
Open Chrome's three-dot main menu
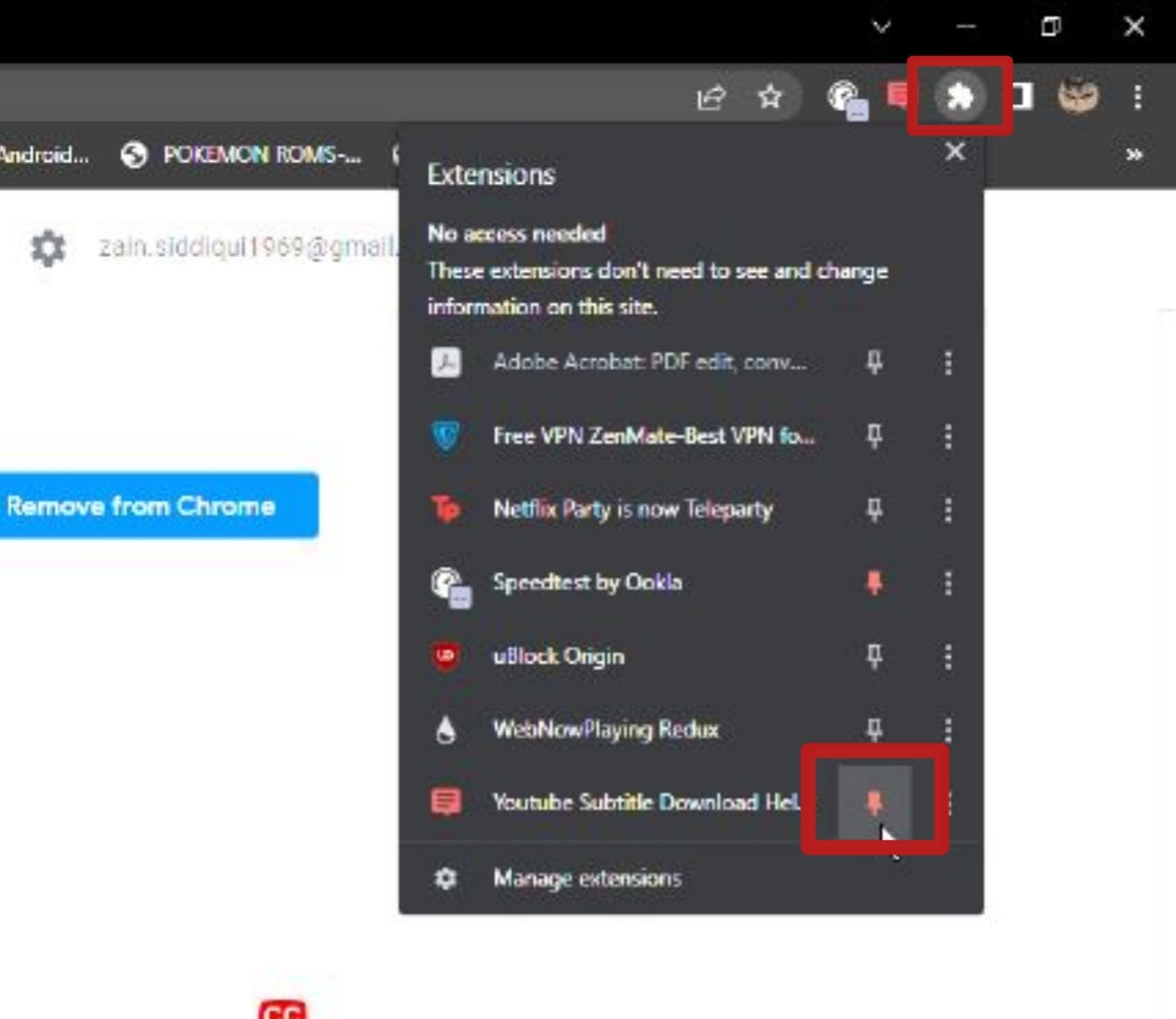point(1137,96)
